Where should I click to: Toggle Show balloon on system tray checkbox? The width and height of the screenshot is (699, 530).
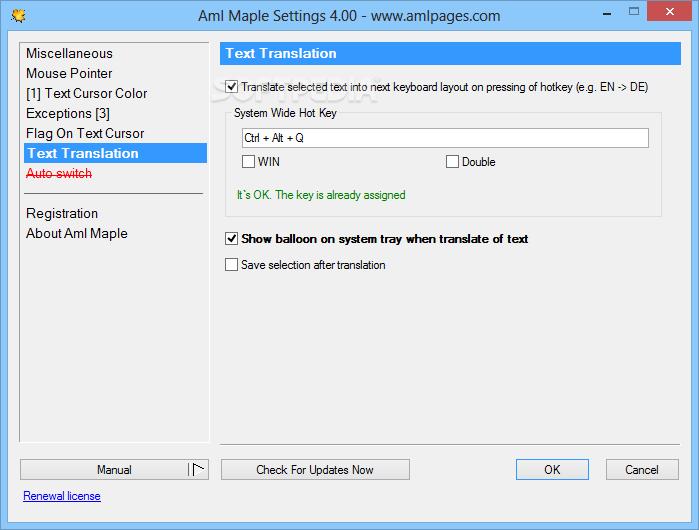pyautogui.click(x=231, y=239)
